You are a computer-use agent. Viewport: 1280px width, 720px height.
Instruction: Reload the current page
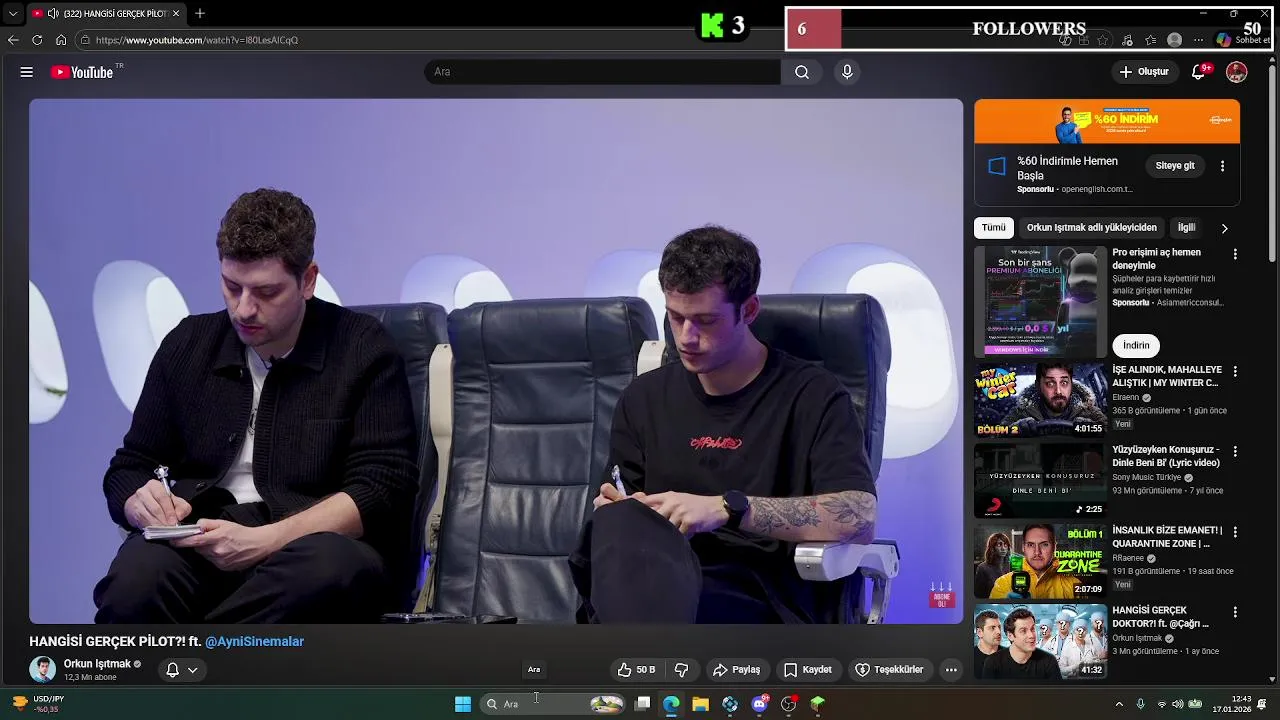37,40
